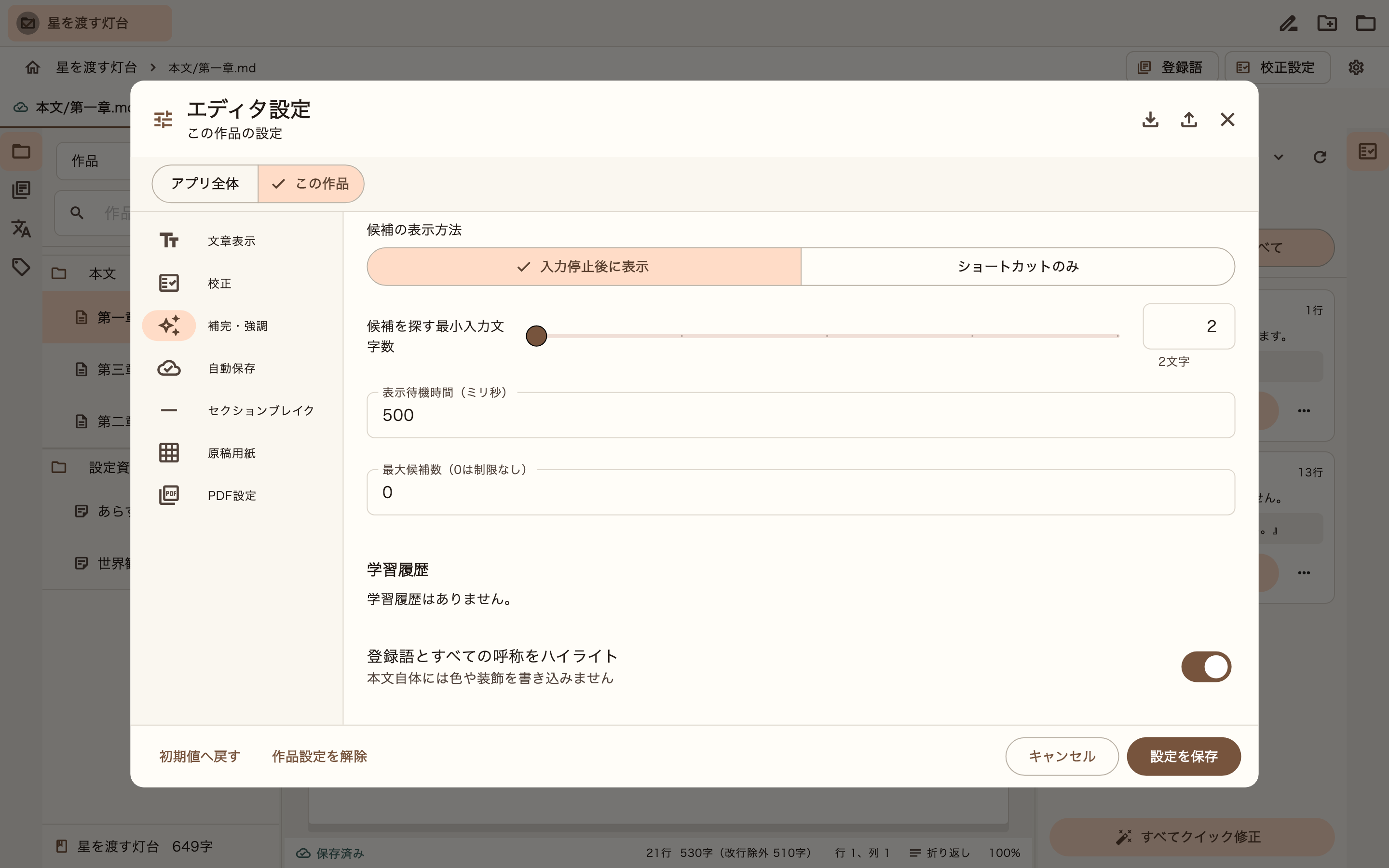The width and height of the screenshot is (1389, 868).
Task: Click the tag icon in left rail
Action: (21, 266)
